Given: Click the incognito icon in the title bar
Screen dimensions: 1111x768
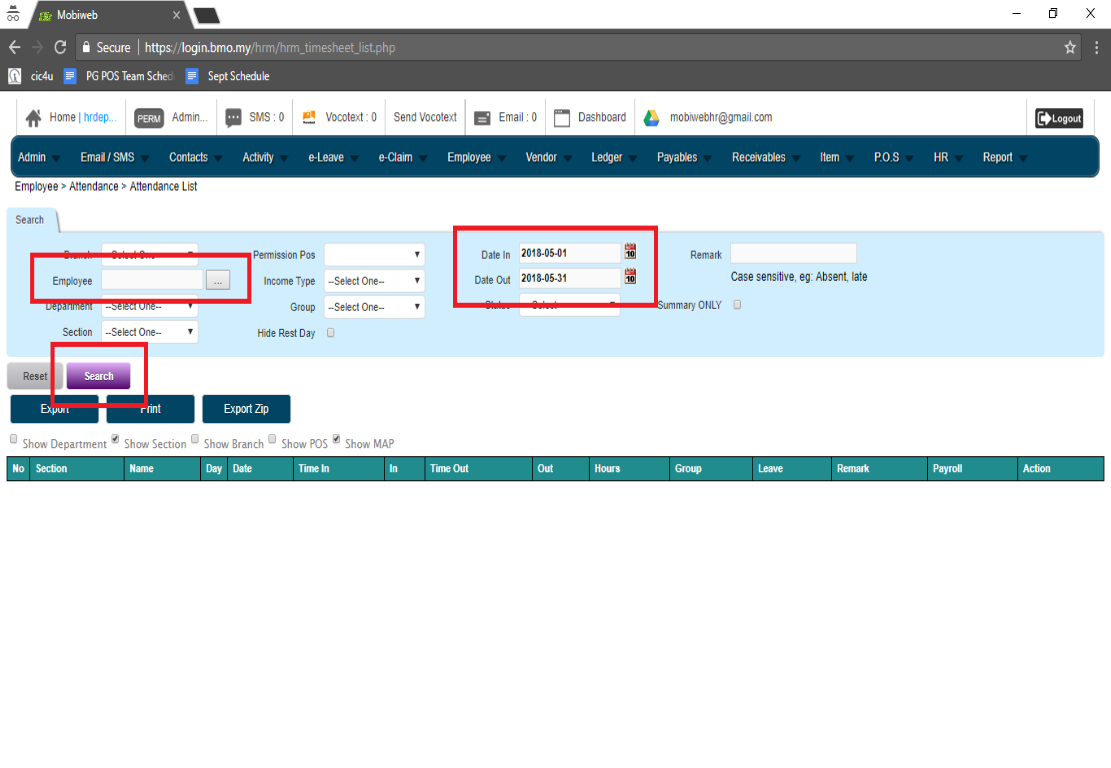Looking at the screenshot, I should tap(13, 13).
